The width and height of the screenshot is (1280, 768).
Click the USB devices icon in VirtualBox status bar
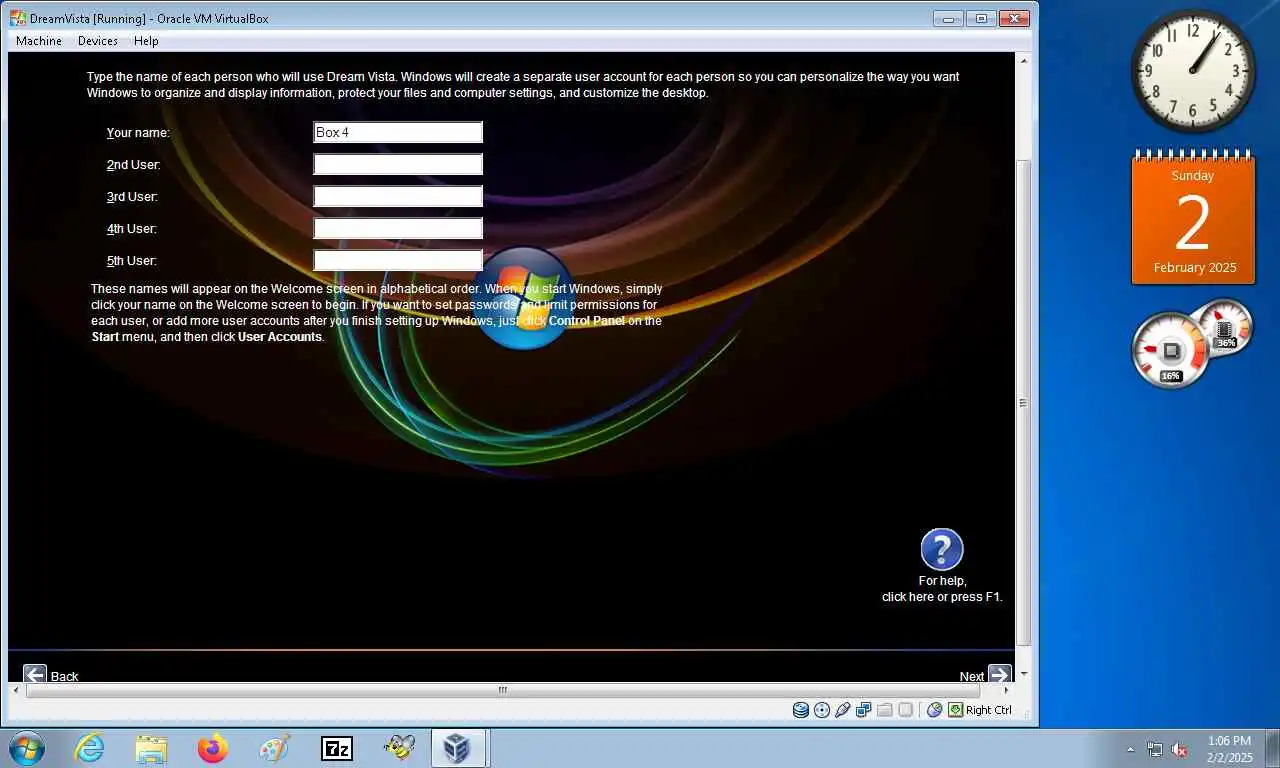tap(843, 710)
